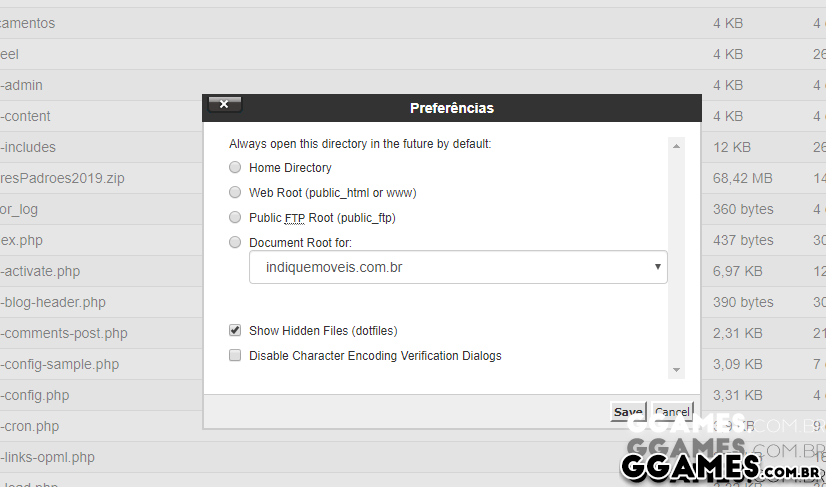The image size is (826, 487).
Task: Select Public FTP Root radio button
Action: [x=235, y=217]
